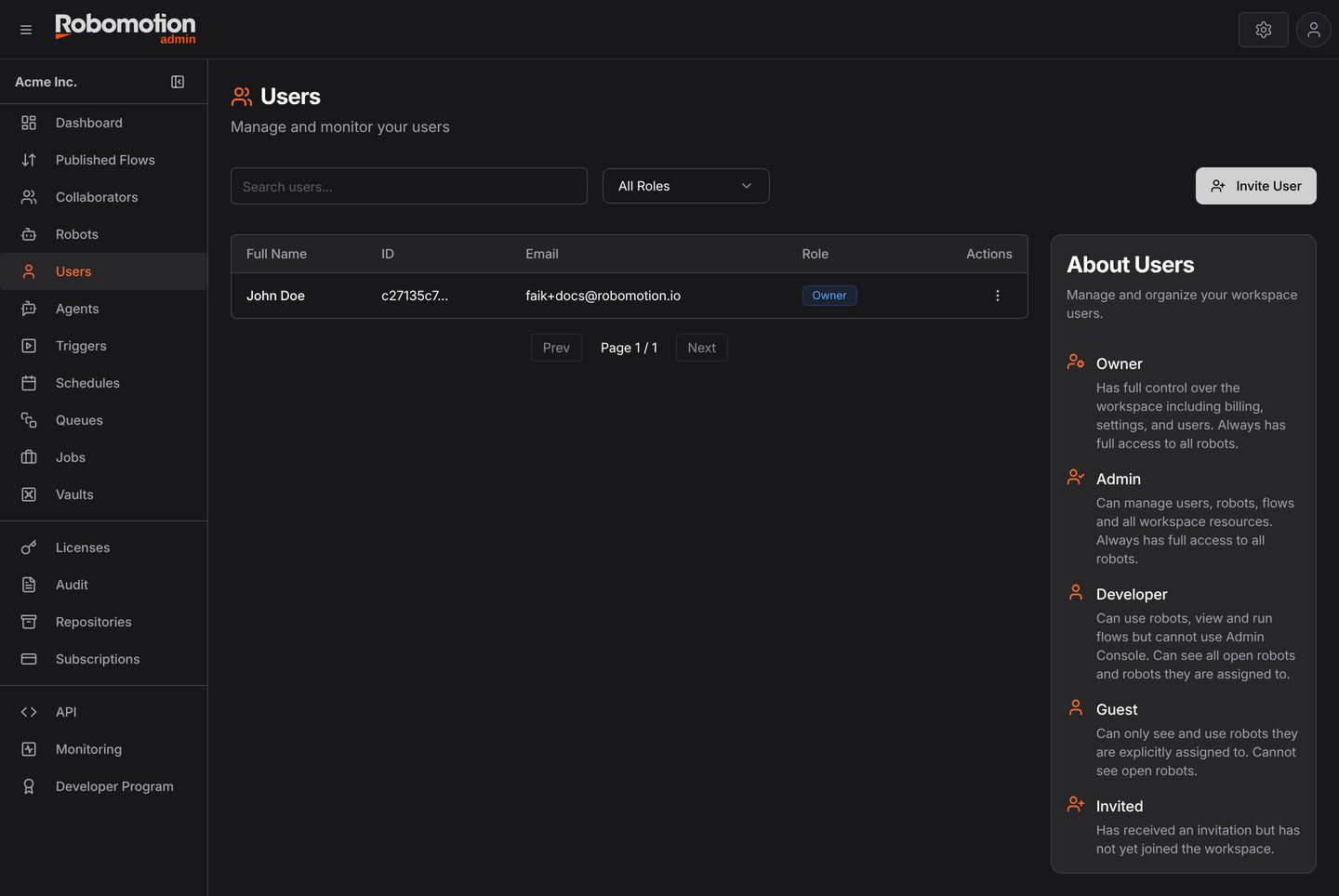The height and width of the screenshot is (896, 1339).
Task: Click the Page 1 / 1 indicator
Action: [629, 348]
